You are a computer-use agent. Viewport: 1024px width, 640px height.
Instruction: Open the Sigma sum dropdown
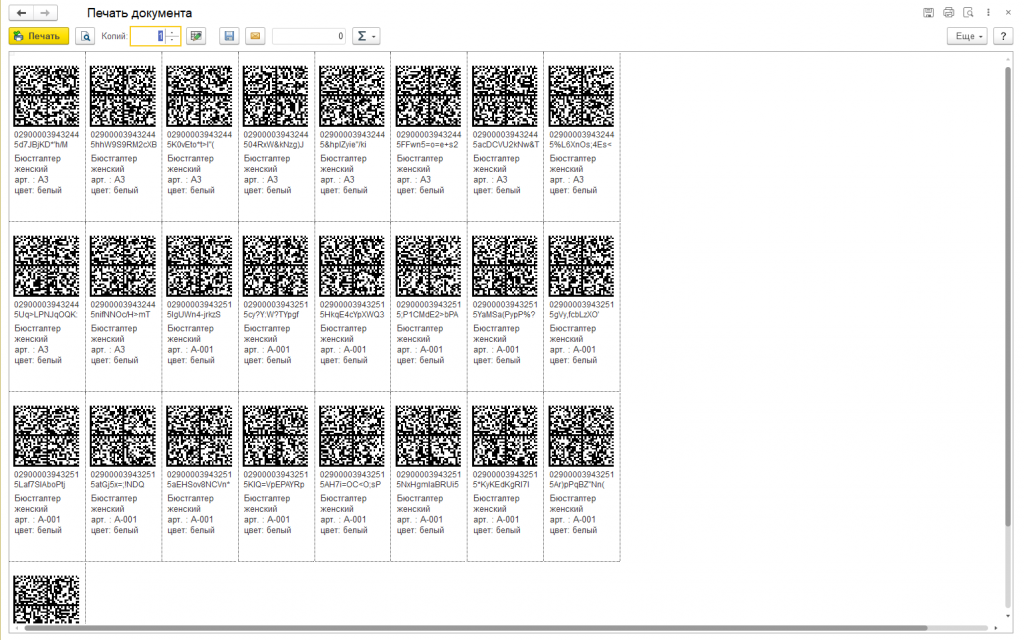click(366, 36)
